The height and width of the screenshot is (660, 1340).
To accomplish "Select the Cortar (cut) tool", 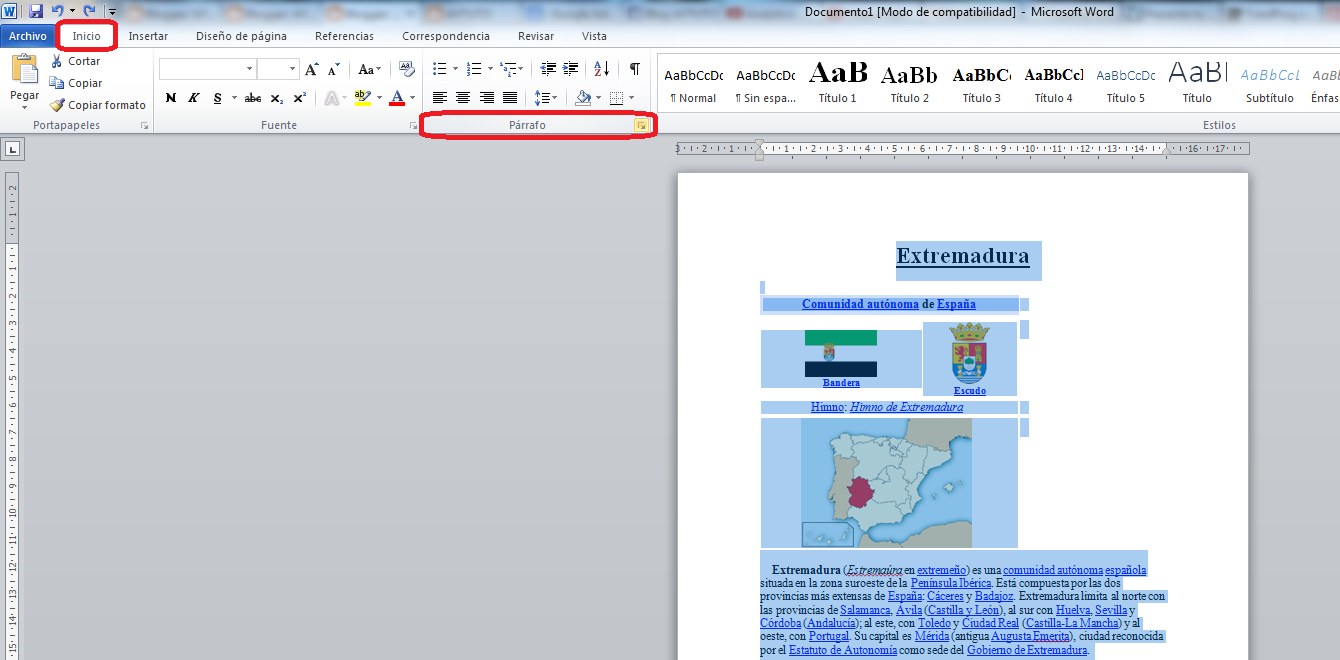I will click(x=77, y=61).
